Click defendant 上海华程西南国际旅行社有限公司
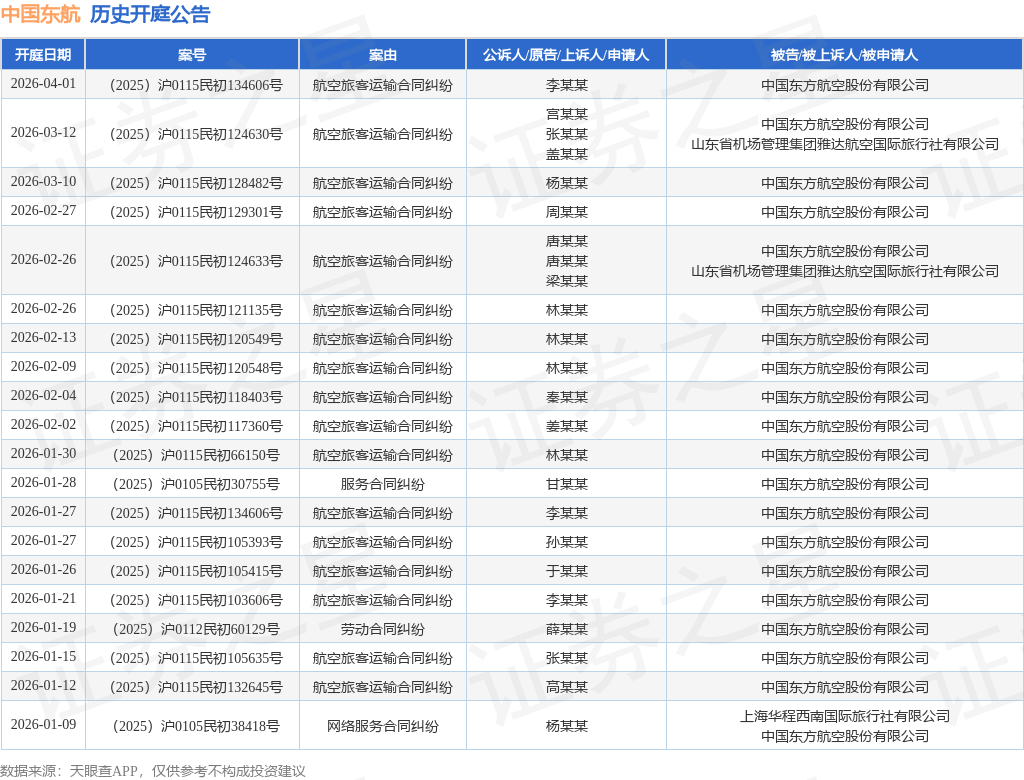The image size is (1024, 780). (x=844, y=716)
